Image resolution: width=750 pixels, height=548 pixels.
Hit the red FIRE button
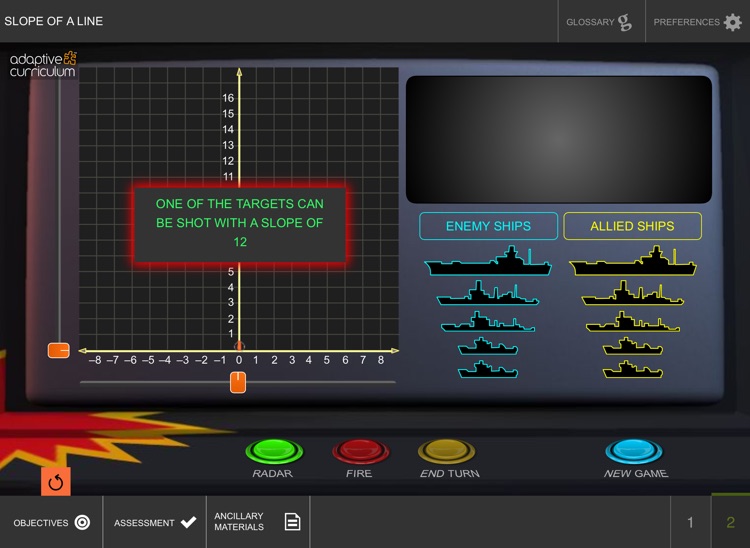click(x=360, y=452)
